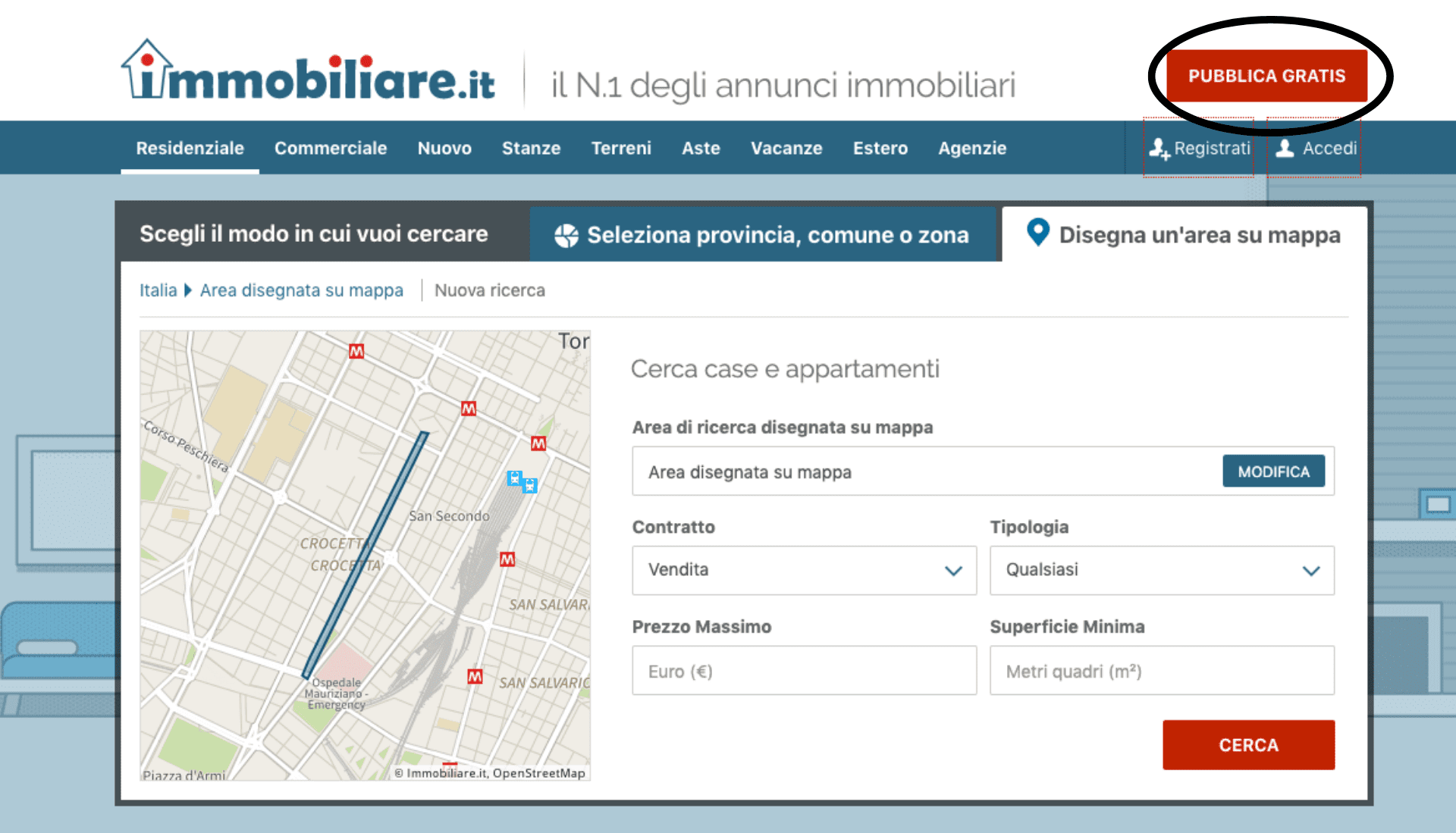
Task: Click the Italia breadcrumb link
Action: pos(158,290)
